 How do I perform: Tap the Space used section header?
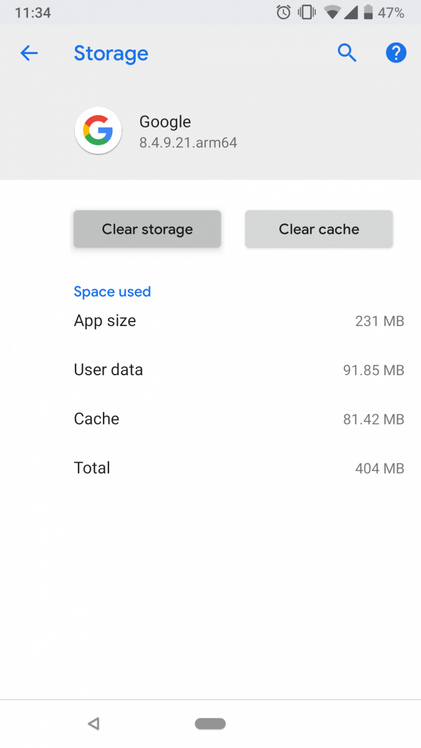point(112,291)
